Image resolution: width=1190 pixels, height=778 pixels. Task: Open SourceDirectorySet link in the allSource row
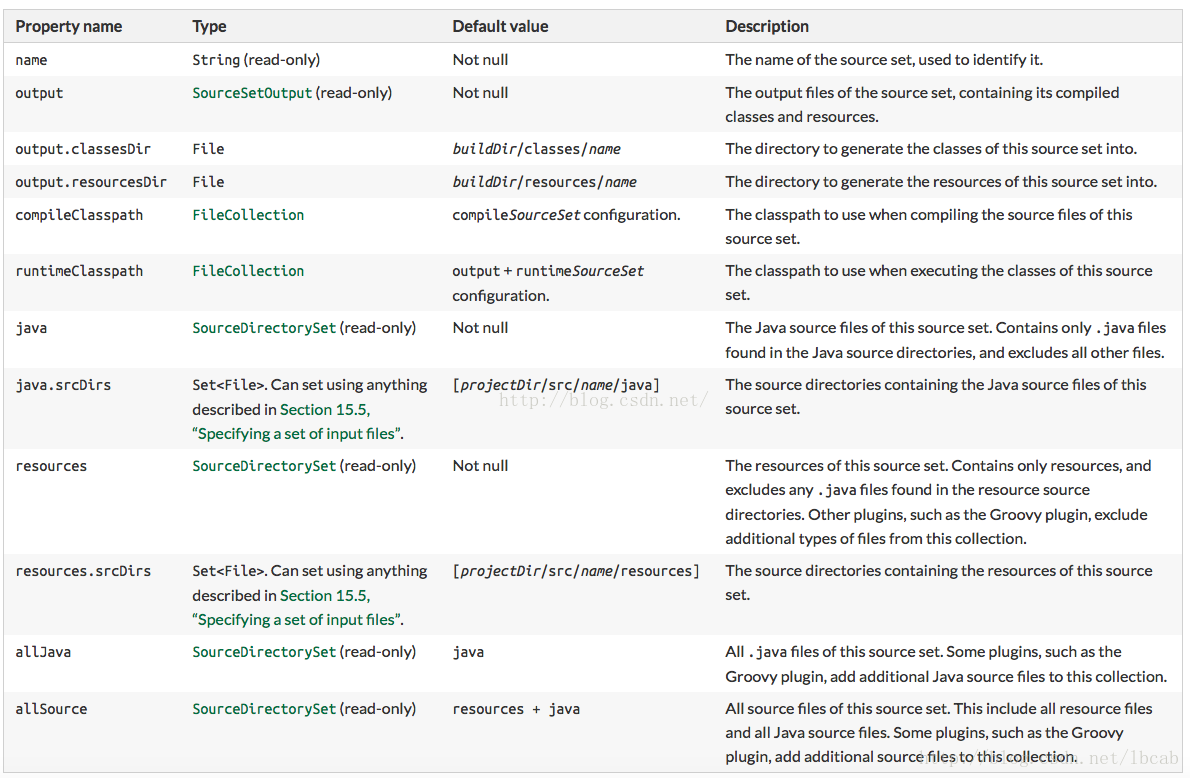[264, 709]
